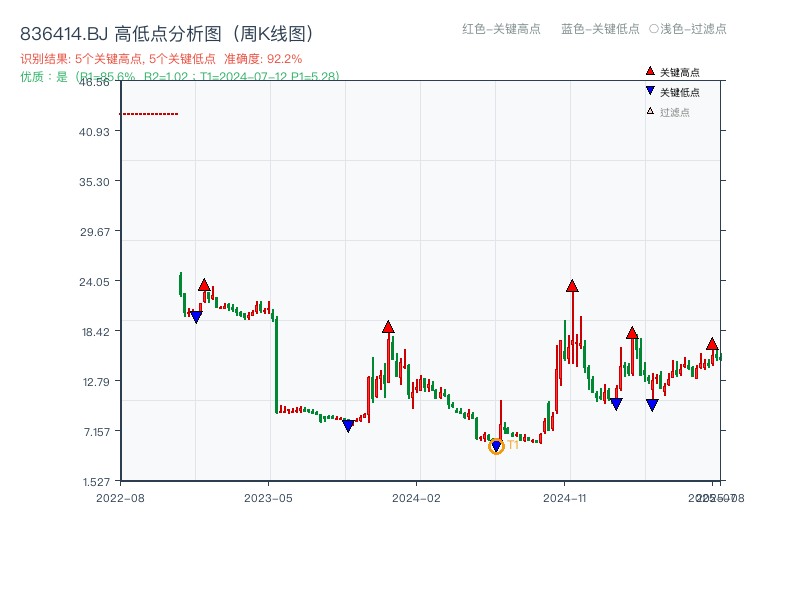Click the rightmost red key-high triangle
The width and height of the screenshot is (800, 600).
click(x=711, y=343)
